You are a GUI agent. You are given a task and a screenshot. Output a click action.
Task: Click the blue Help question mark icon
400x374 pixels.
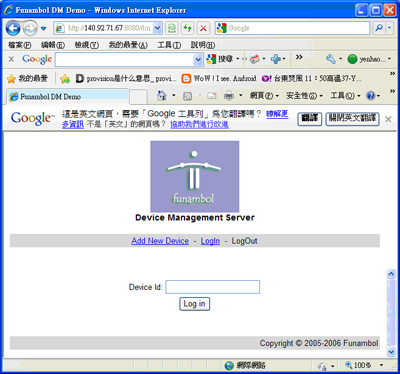coord(371,96)
